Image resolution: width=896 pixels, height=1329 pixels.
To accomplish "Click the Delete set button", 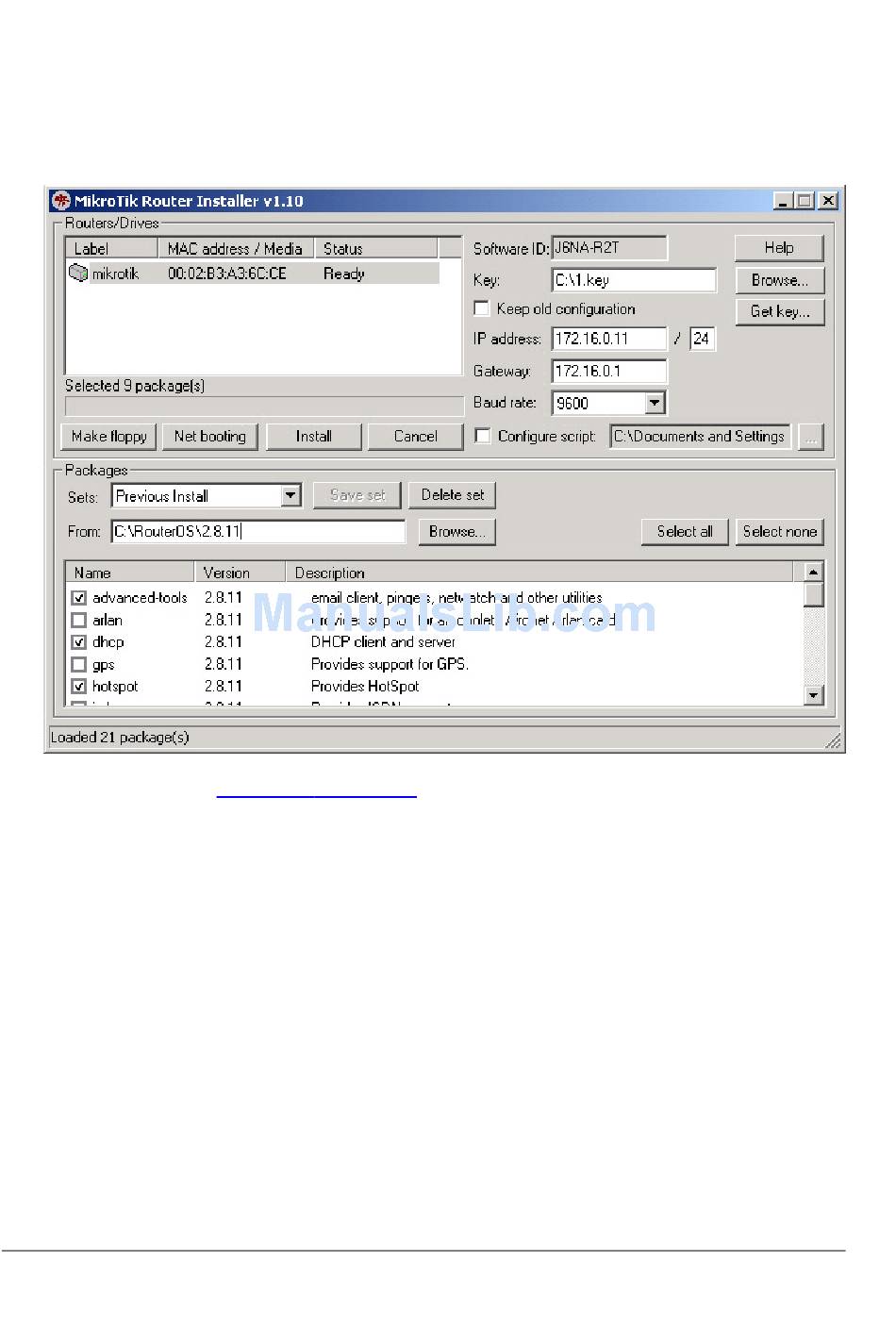I will (453, 495).
